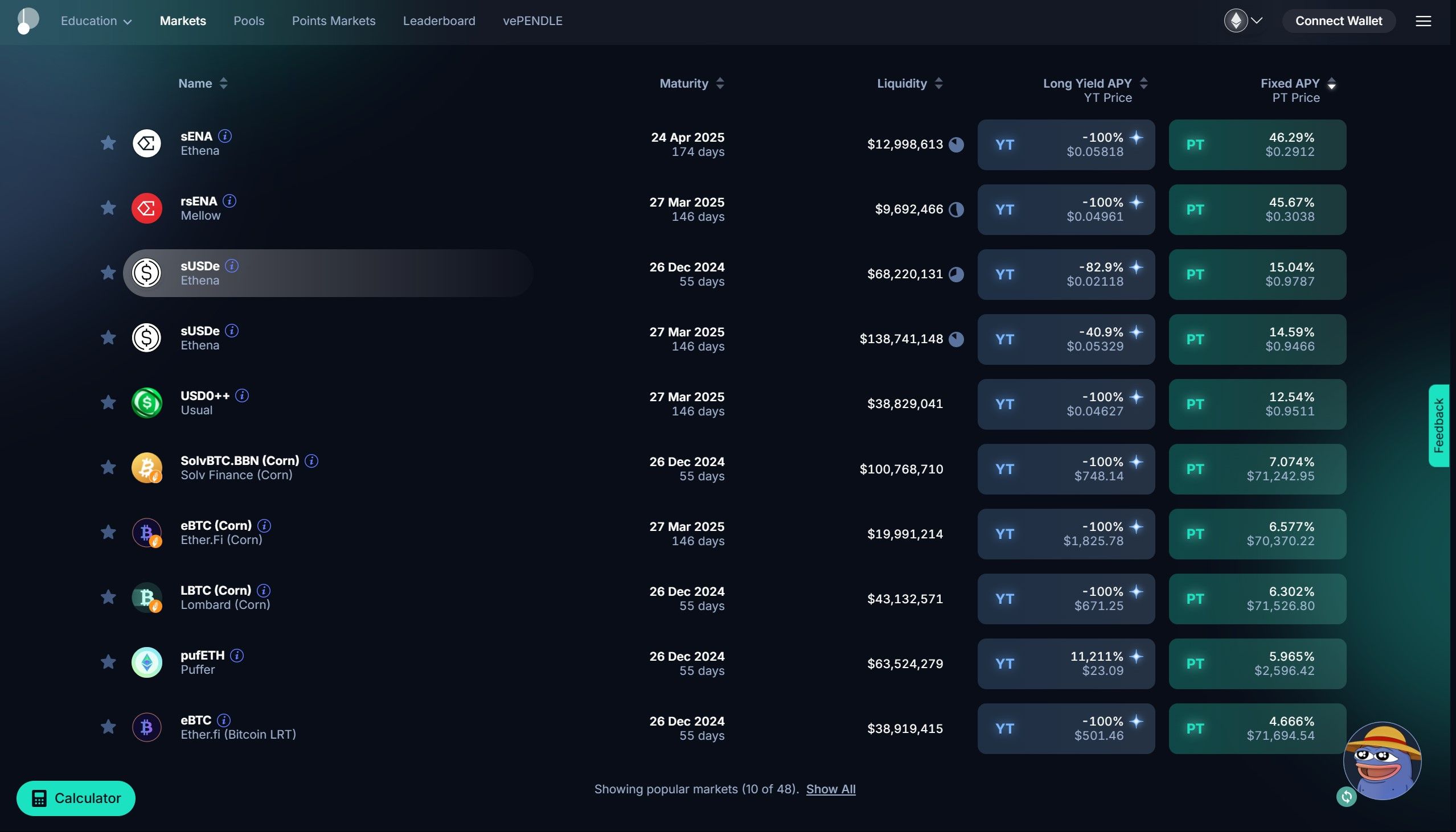Star the eBTC Bitcoin LRT market
This screenshot has width=1456, height=832.
108,727
